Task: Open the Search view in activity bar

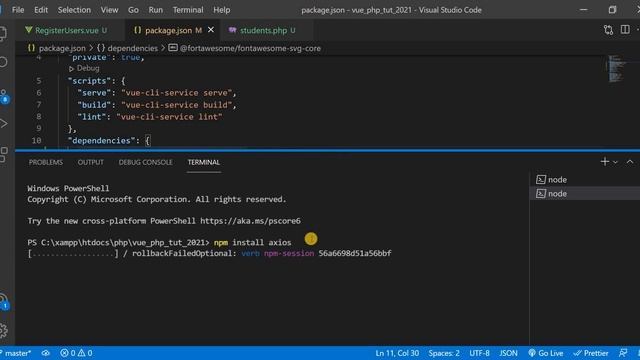Action: 4,62
